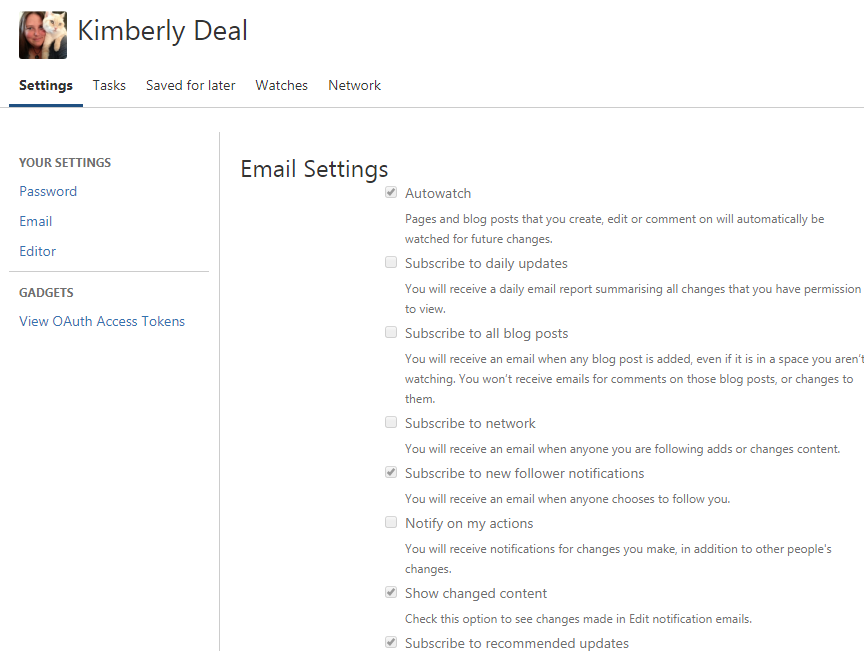Screen dimensions: 864x651
Task: Open the Password settings link
Action: click(48, 191)
